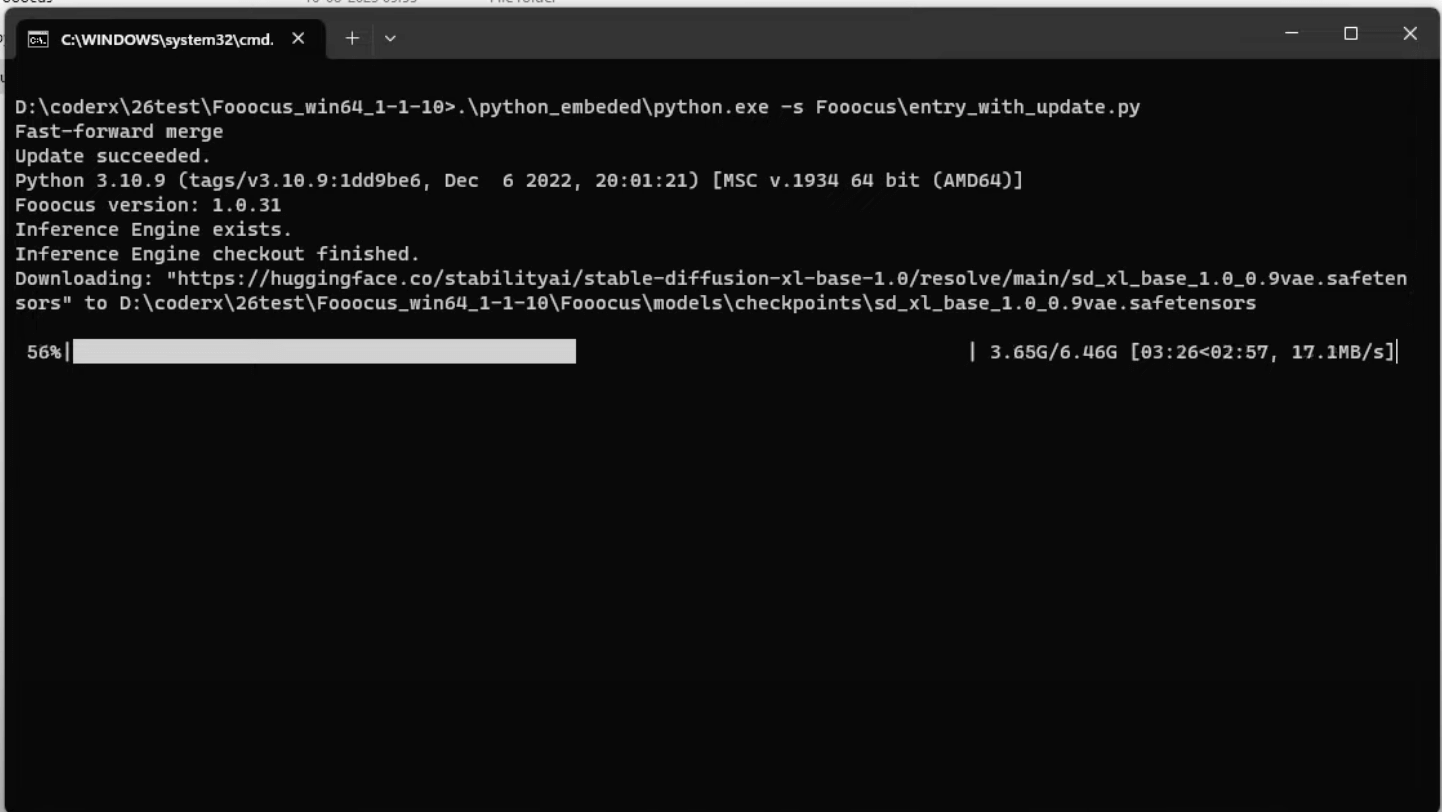The width and height of the screenshot is (1442, 812).
Task: Click the "Inference Engine checkout finished." line
Action: pos(217,254)
